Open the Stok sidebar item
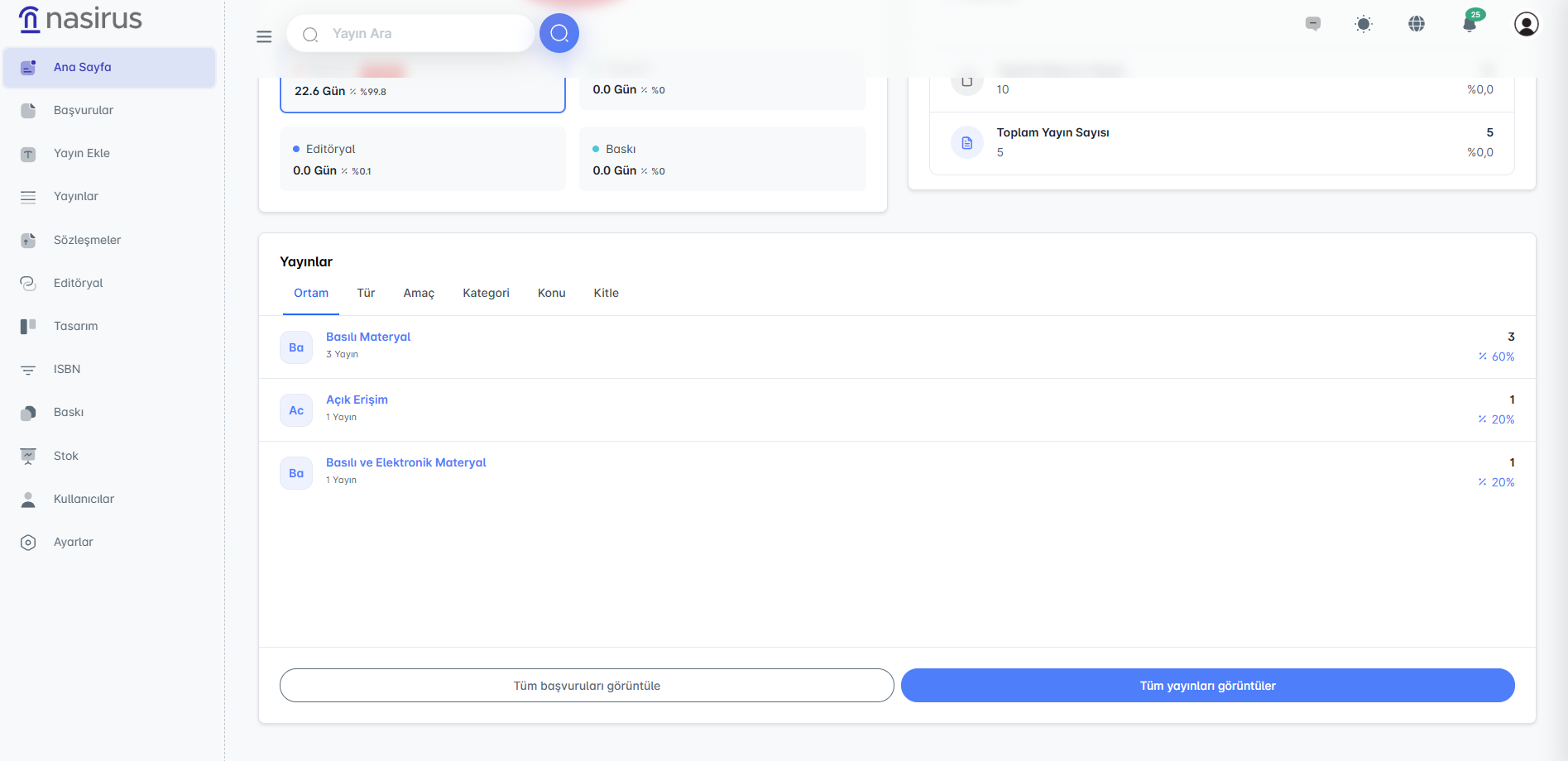The width and height of the screenshot is (1568, 761). coord(66,457)
